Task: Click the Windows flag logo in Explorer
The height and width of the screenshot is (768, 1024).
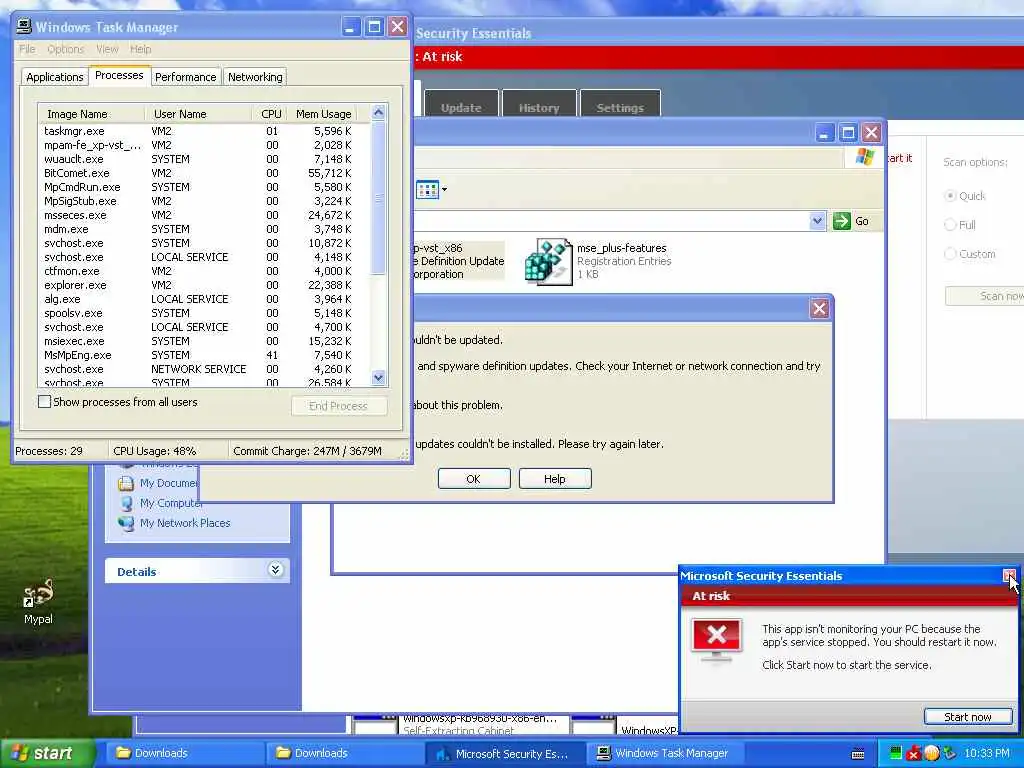Action: [x=865, y=157]
